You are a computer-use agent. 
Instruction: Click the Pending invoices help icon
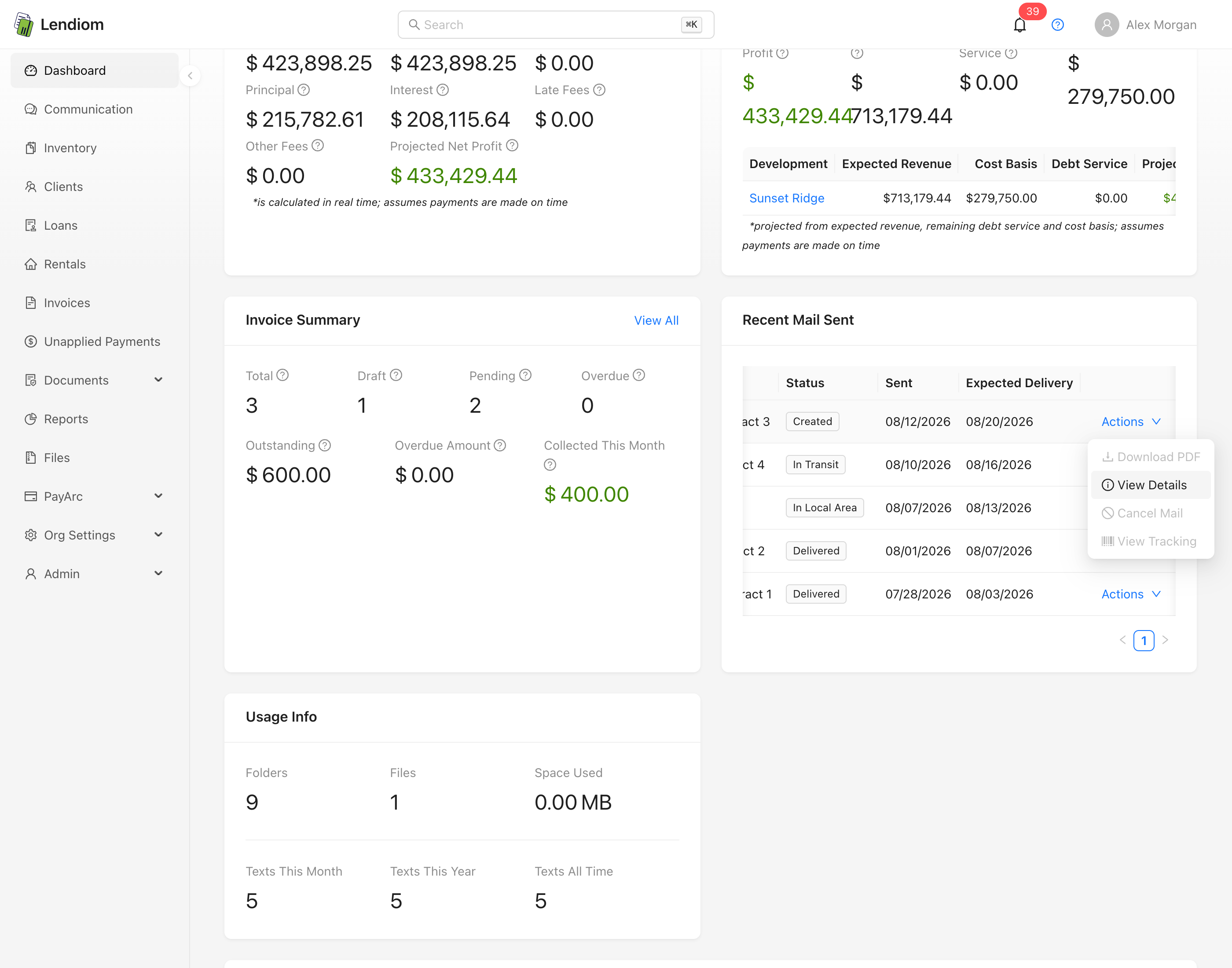[x=525, y=375]
